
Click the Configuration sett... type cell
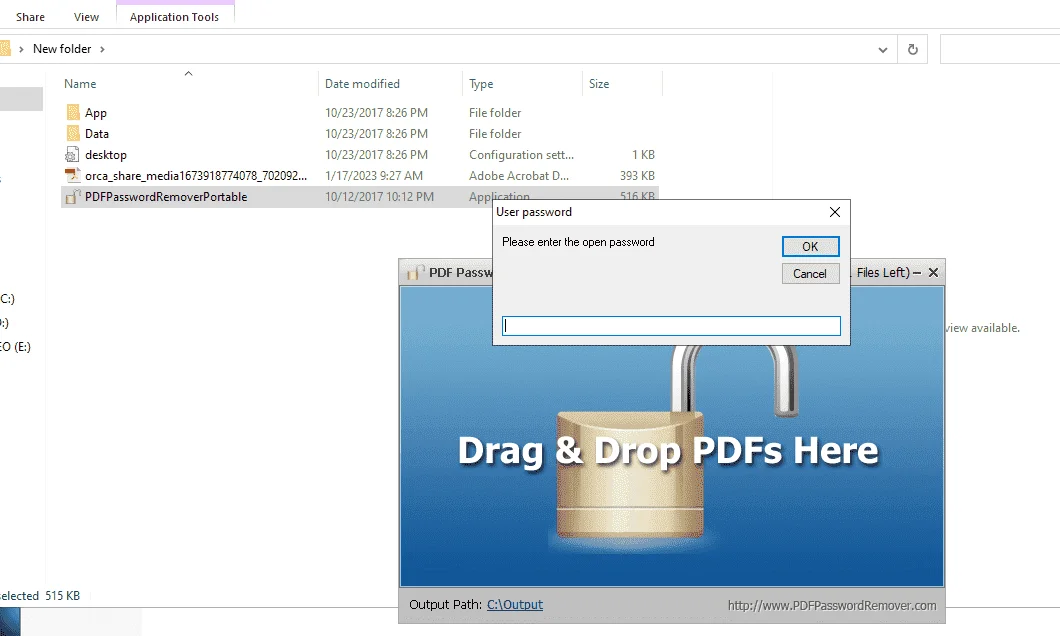coord(521,155)
